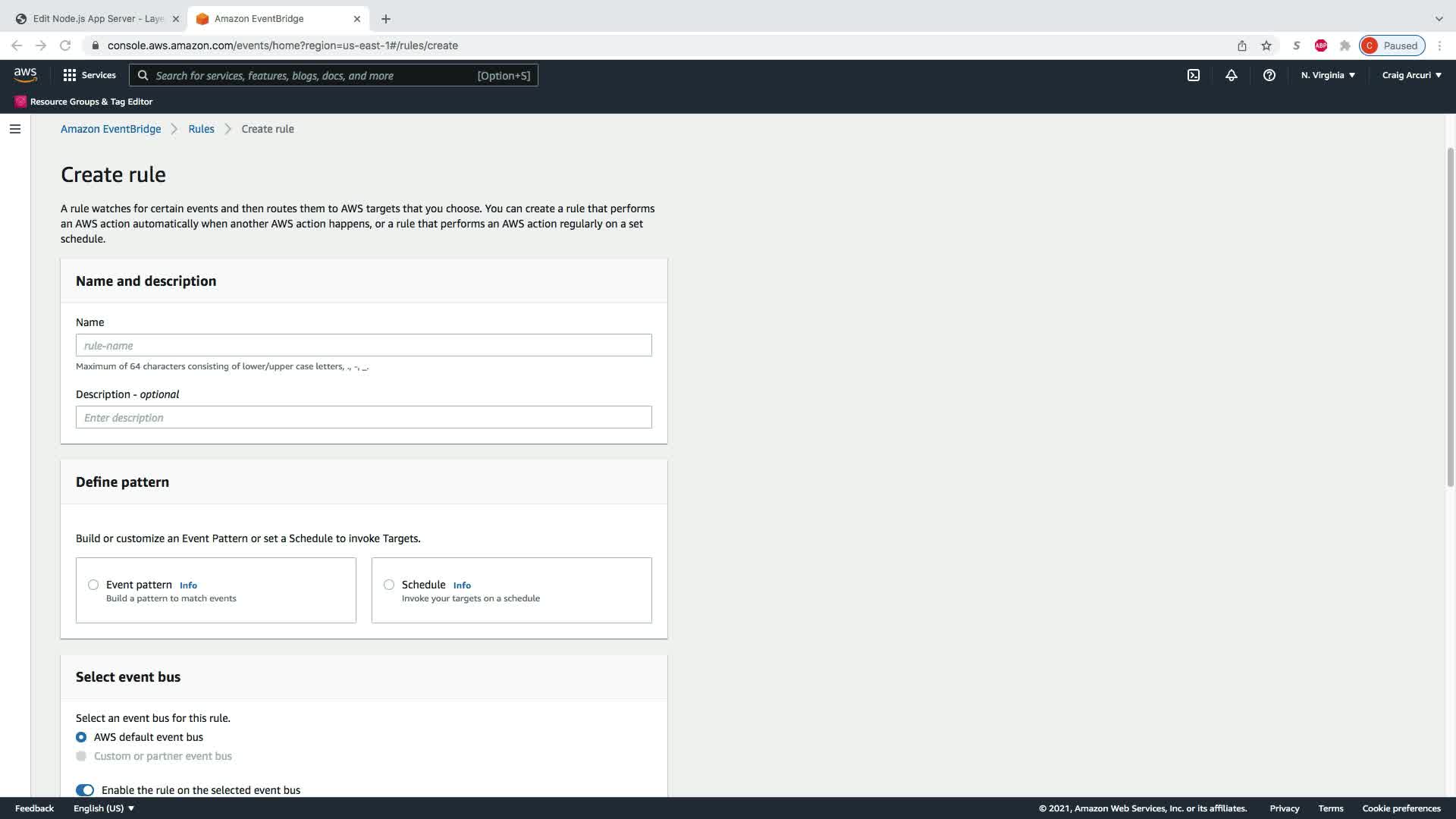Click the AWS logo home icon
This screenshot has height=819, width=1456.
[x=25, y=74]
